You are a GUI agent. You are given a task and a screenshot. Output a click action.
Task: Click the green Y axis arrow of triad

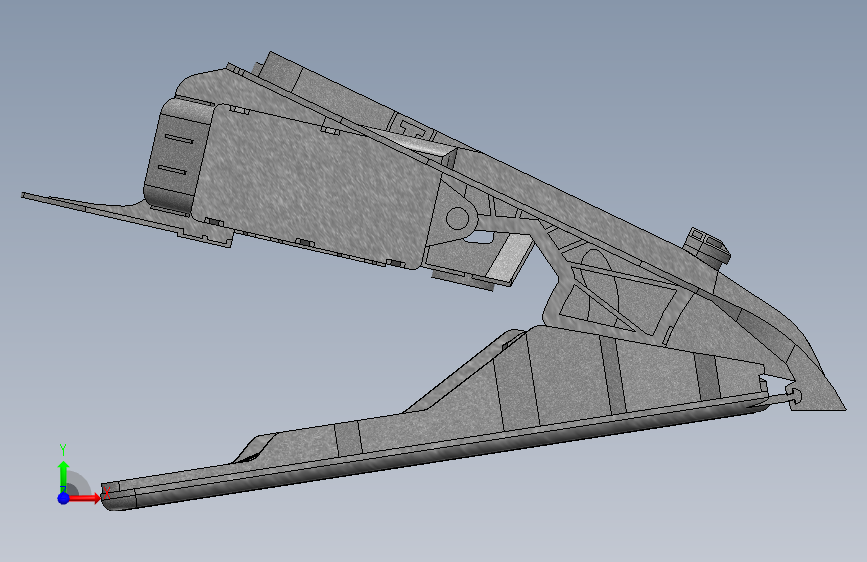pos(64,477)
